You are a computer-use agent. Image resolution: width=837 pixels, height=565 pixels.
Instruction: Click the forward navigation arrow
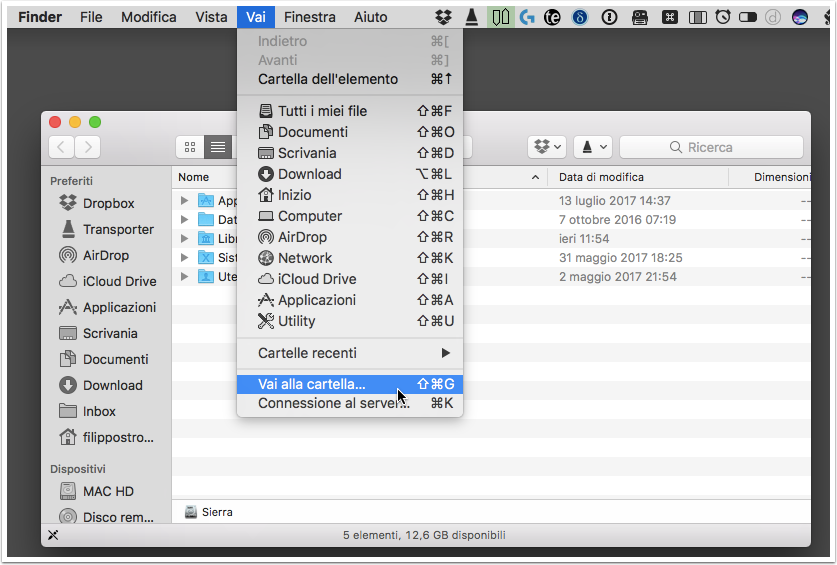tap(88, 147)
